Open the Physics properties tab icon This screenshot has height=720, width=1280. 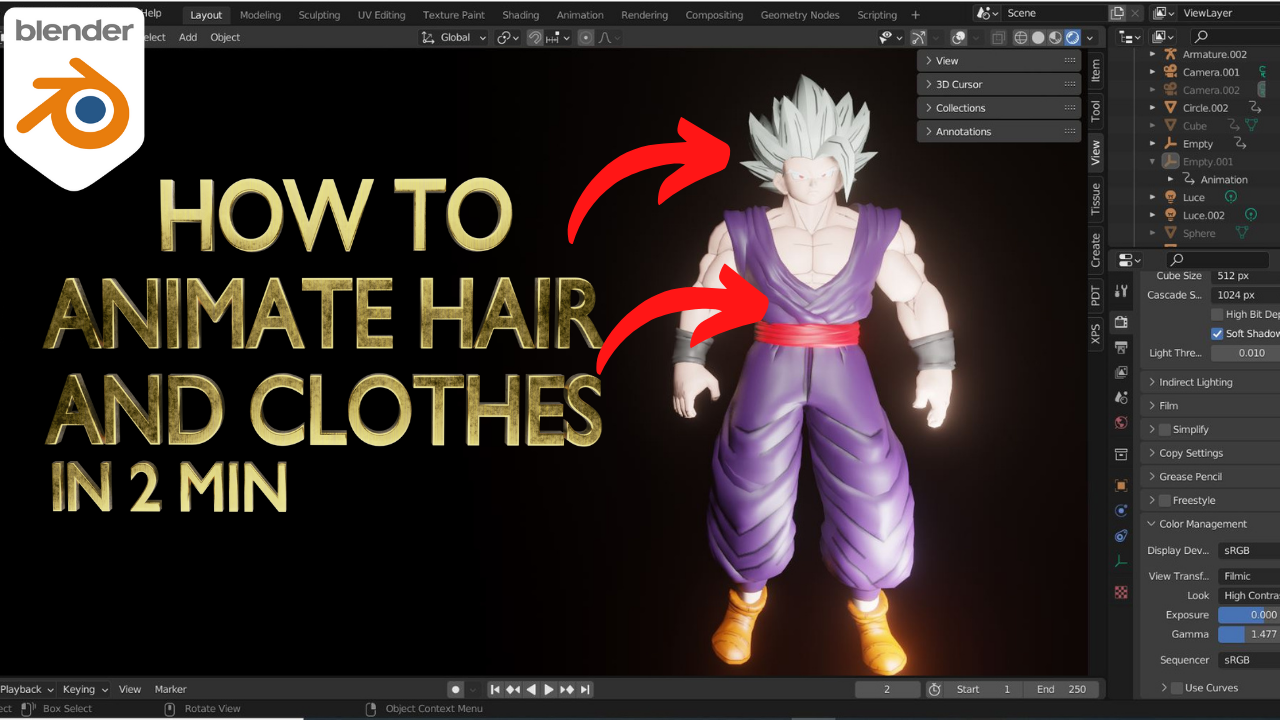(1121, 511)
